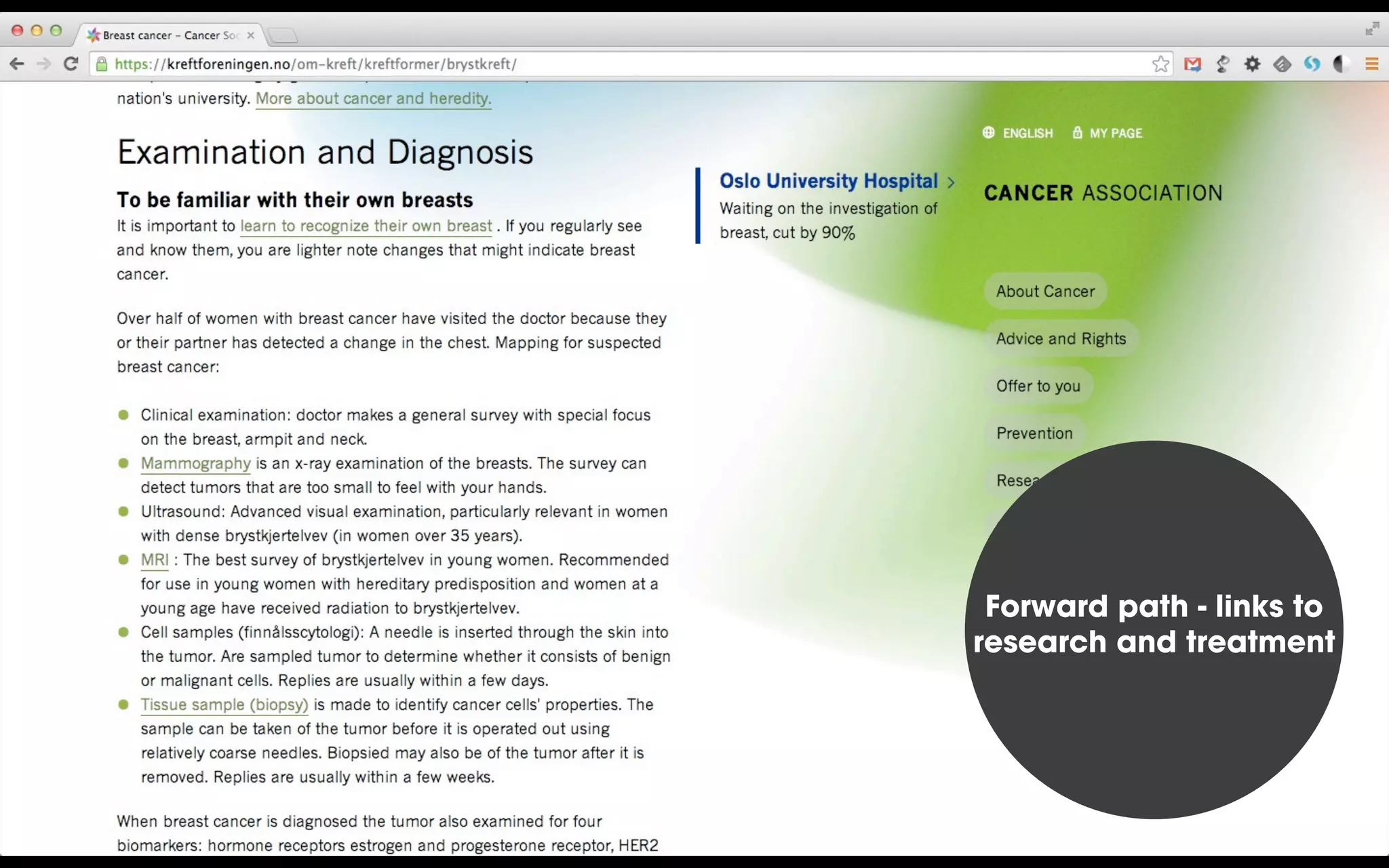Viewport: 1389px width, 868px height.
Task: Open the Offer to you menu item
Action: 1038,386
